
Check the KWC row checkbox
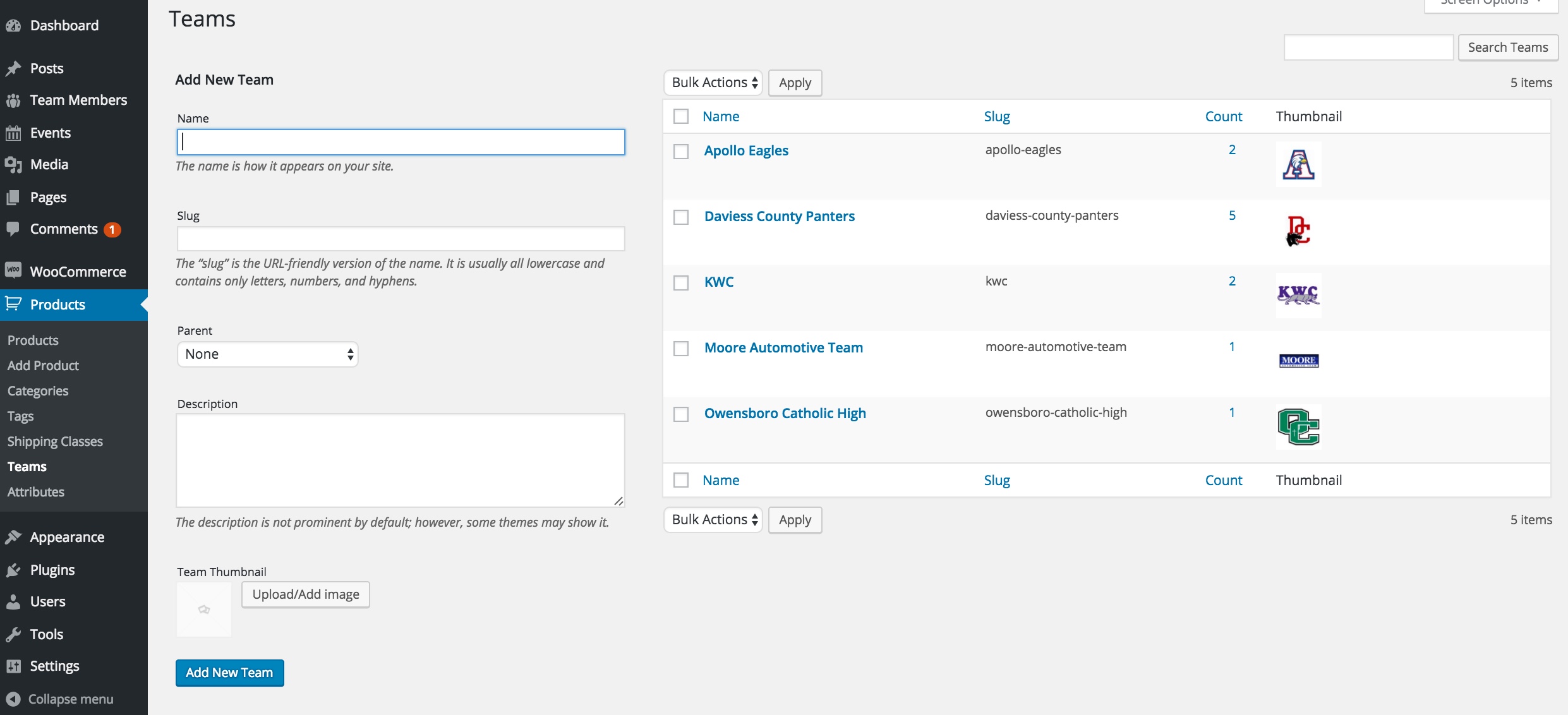680,283
